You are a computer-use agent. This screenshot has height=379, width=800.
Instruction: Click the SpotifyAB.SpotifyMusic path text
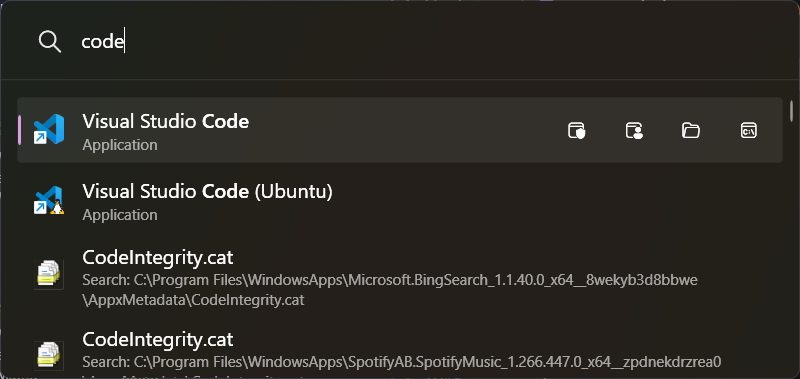(x=402, y=363)
